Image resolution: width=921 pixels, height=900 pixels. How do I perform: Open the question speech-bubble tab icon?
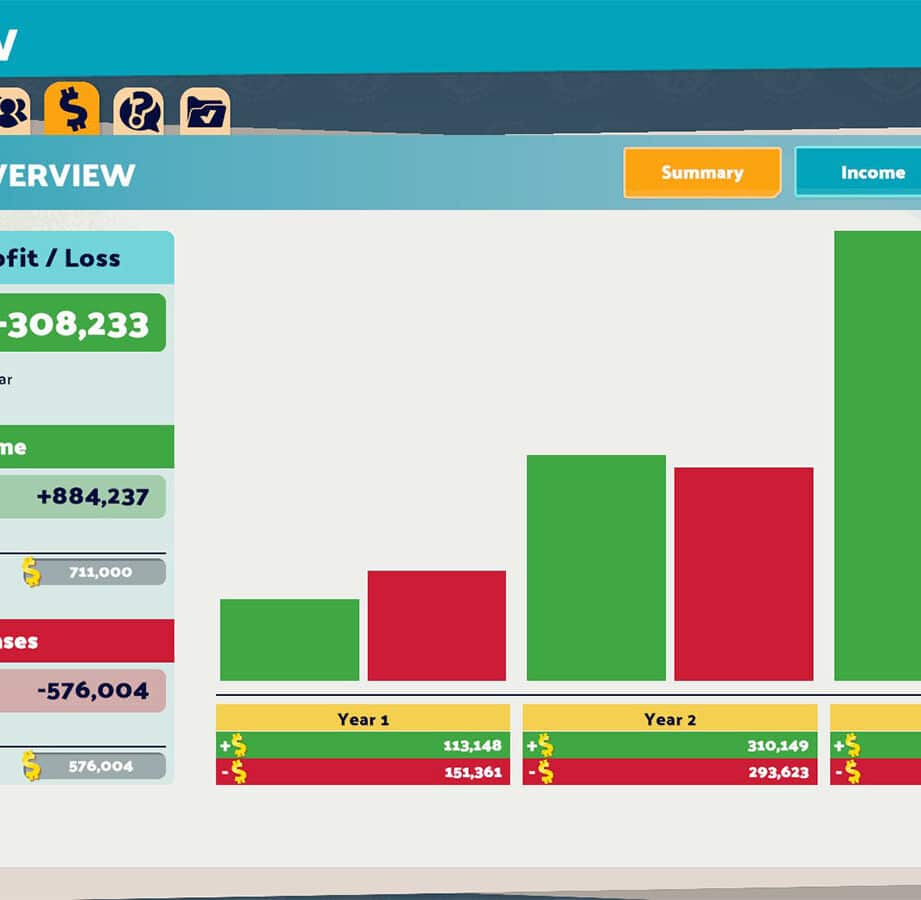click(138, 112)
